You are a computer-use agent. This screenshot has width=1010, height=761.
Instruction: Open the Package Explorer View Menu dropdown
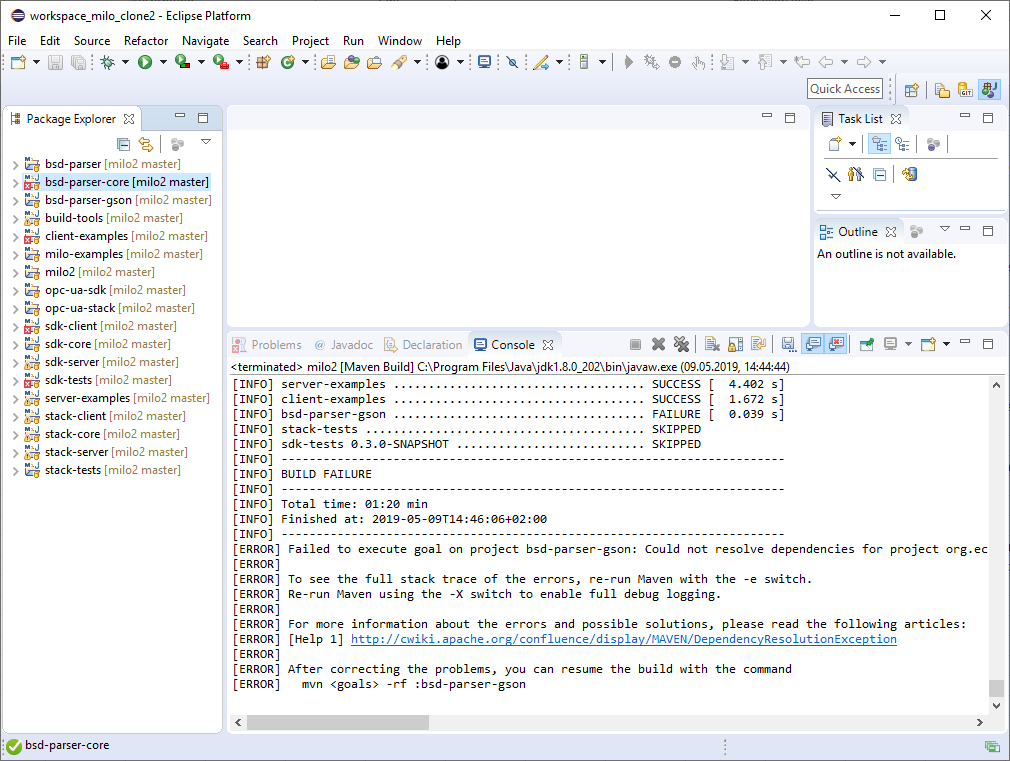[206, 143]
